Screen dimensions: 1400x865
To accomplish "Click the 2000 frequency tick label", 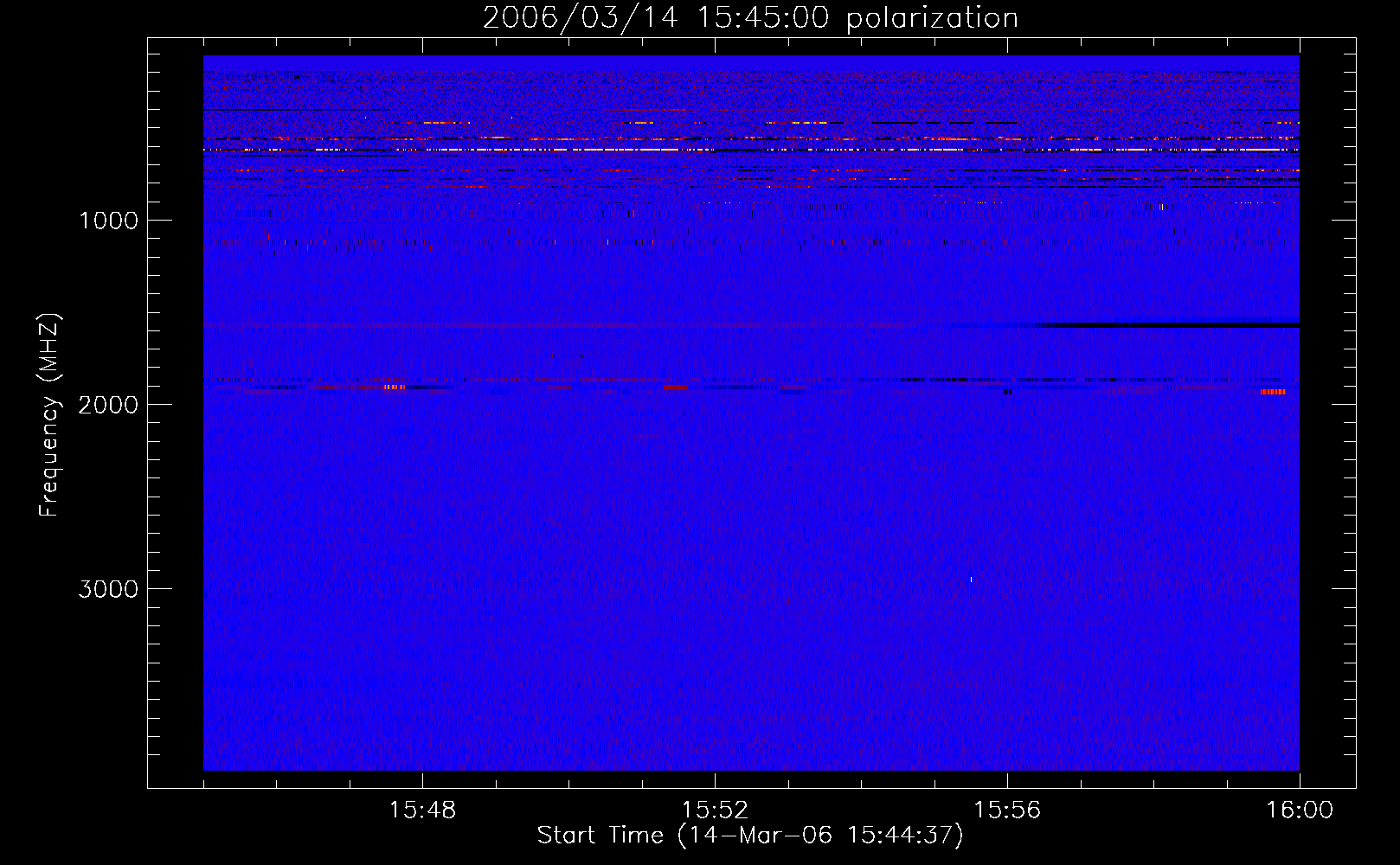I will point(108,405).
